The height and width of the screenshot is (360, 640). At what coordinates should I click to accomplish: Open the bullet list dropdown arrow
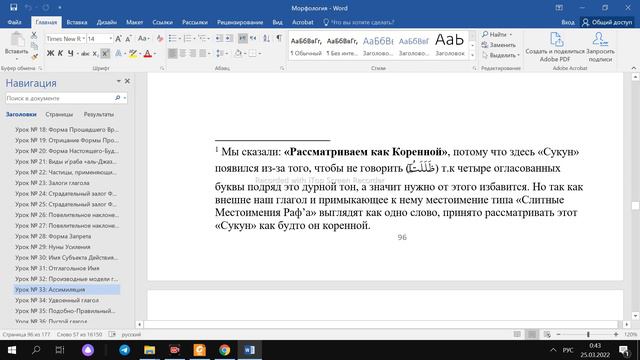click(x=180, y=39)
